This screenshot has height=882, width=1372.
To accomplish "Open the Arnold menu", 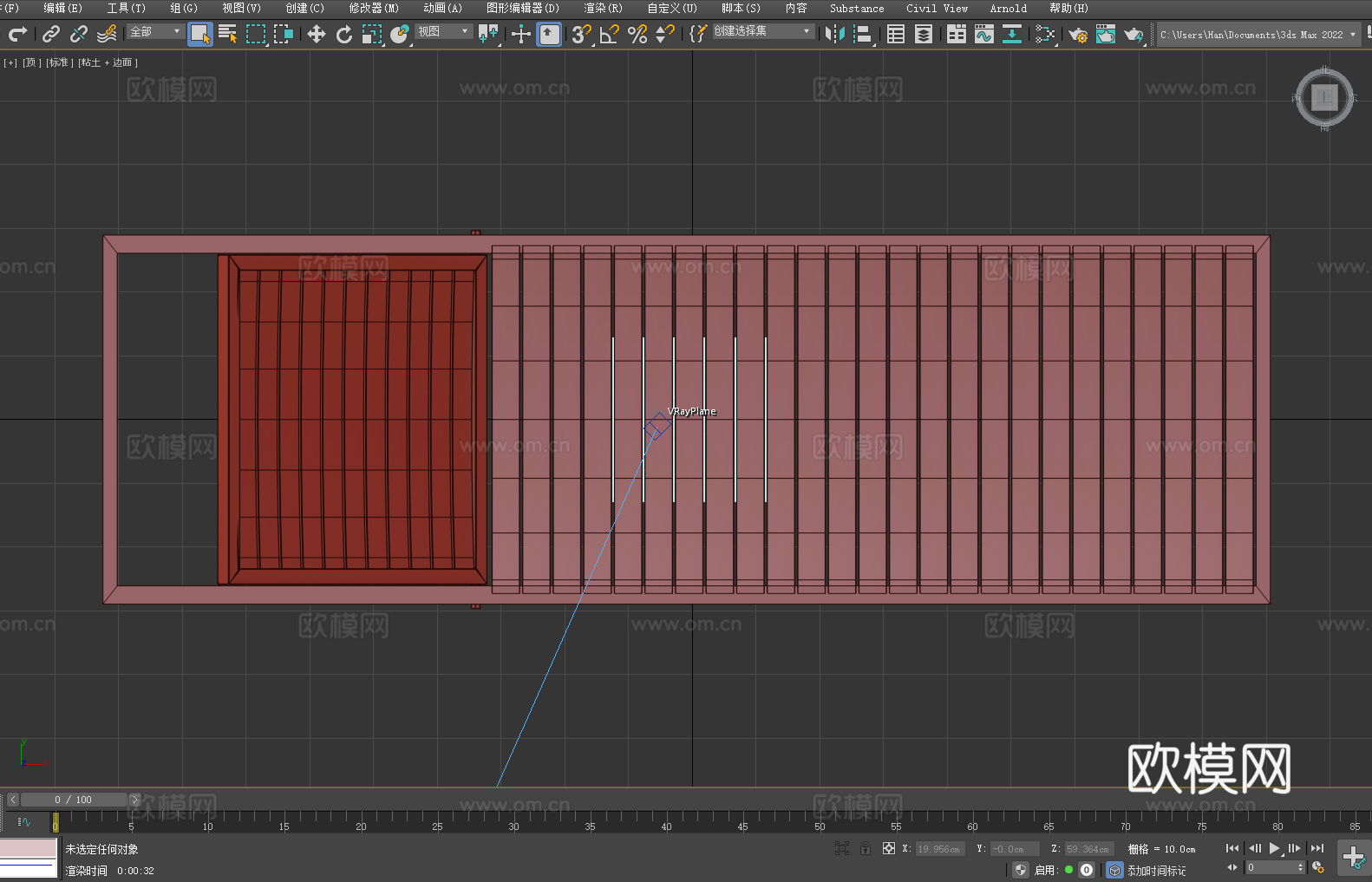I will click(1008, 8).
